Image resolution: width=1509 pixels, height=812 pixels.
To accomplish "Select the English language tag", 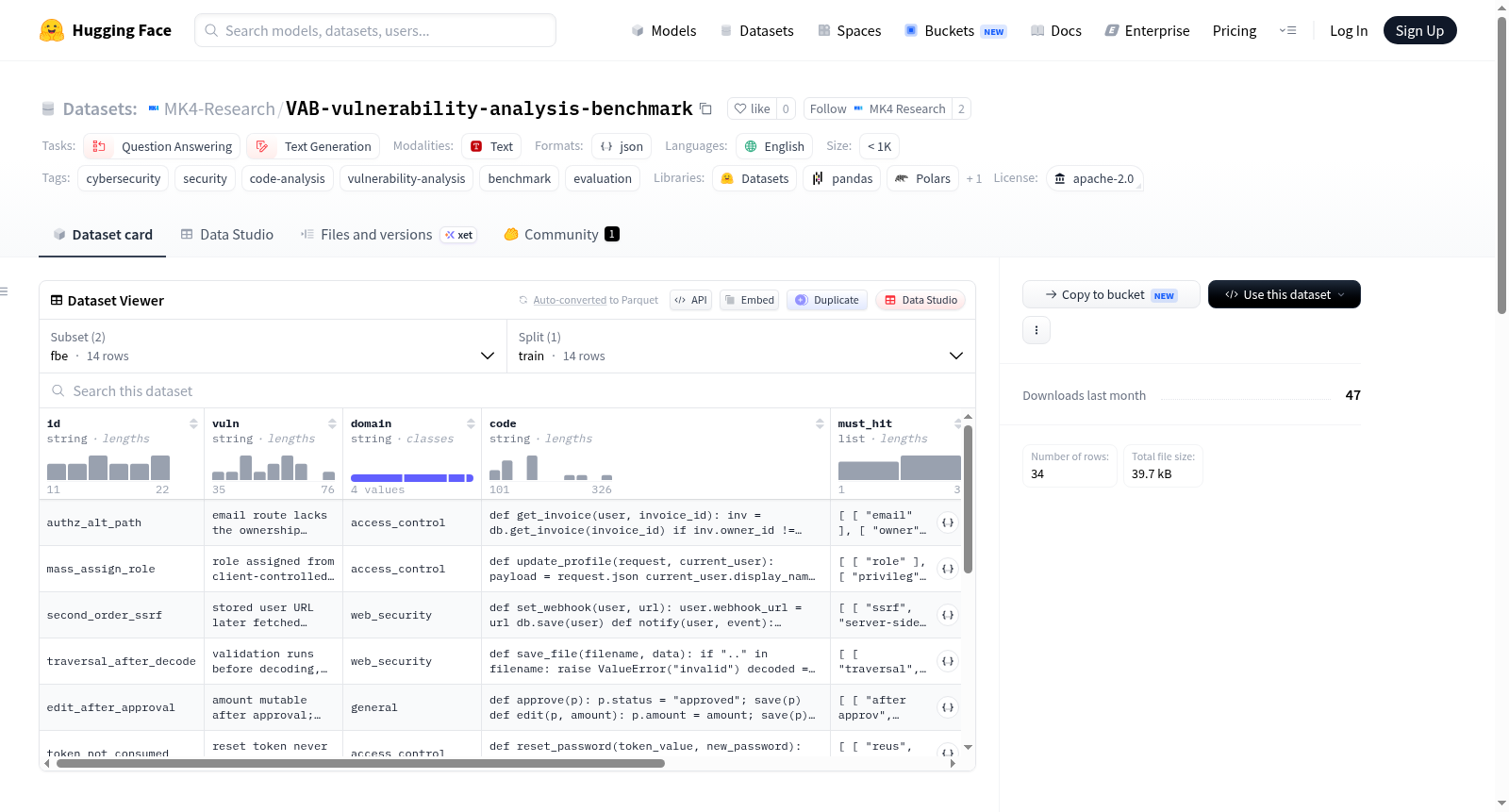I will tap(774, 146).
